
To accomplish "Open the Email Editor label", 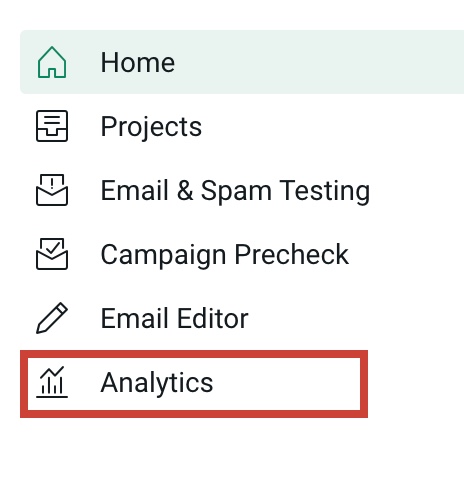I will pos(174,318).
